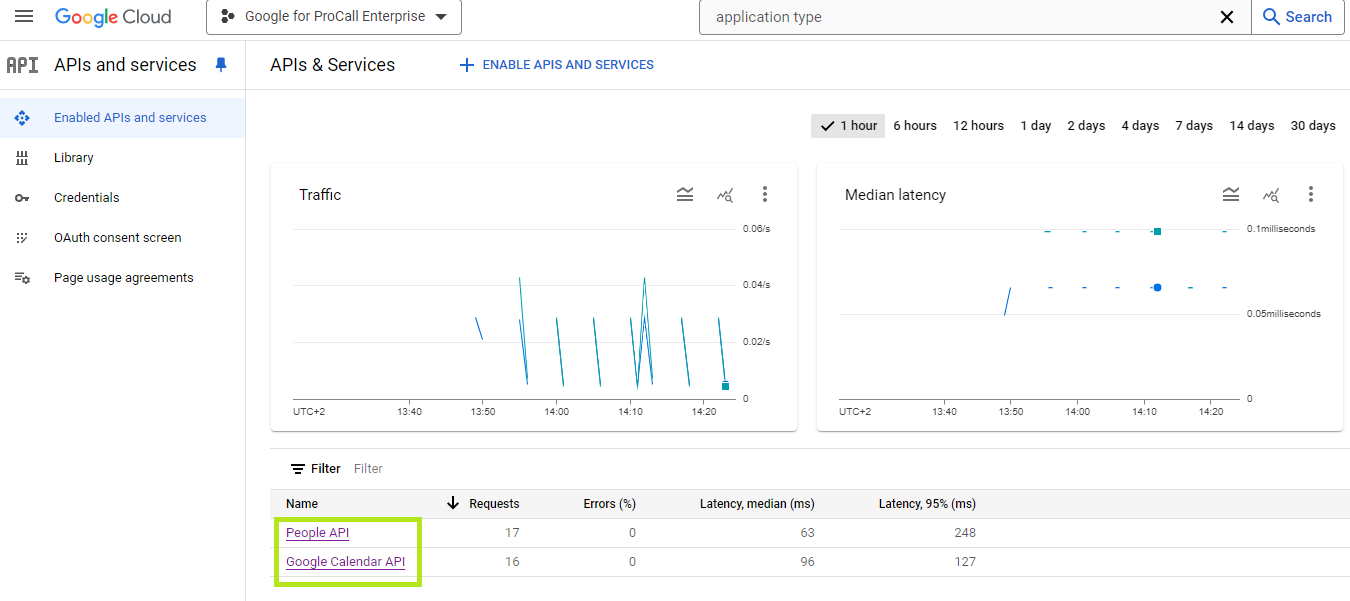Select the 1 hour time range

848,126
